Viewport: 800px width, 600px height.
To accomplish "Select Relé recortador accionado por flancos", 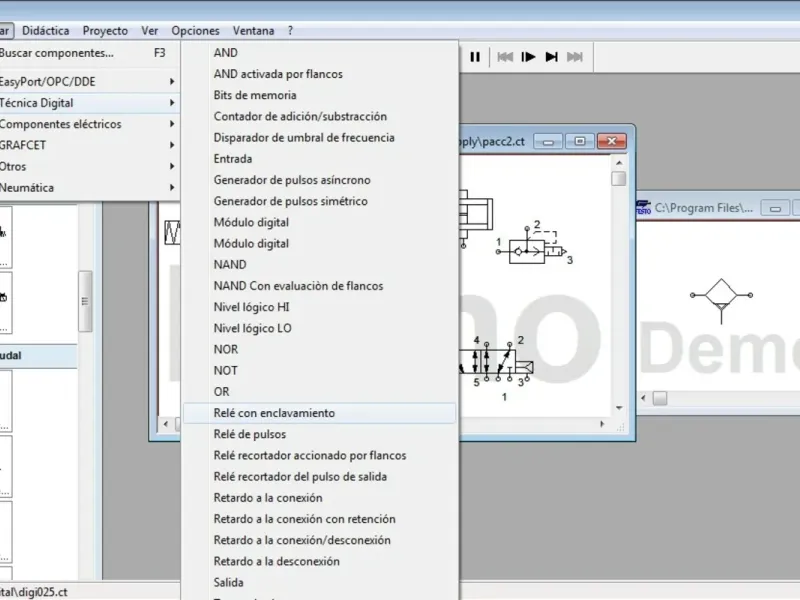I will [x=319, y=456].
